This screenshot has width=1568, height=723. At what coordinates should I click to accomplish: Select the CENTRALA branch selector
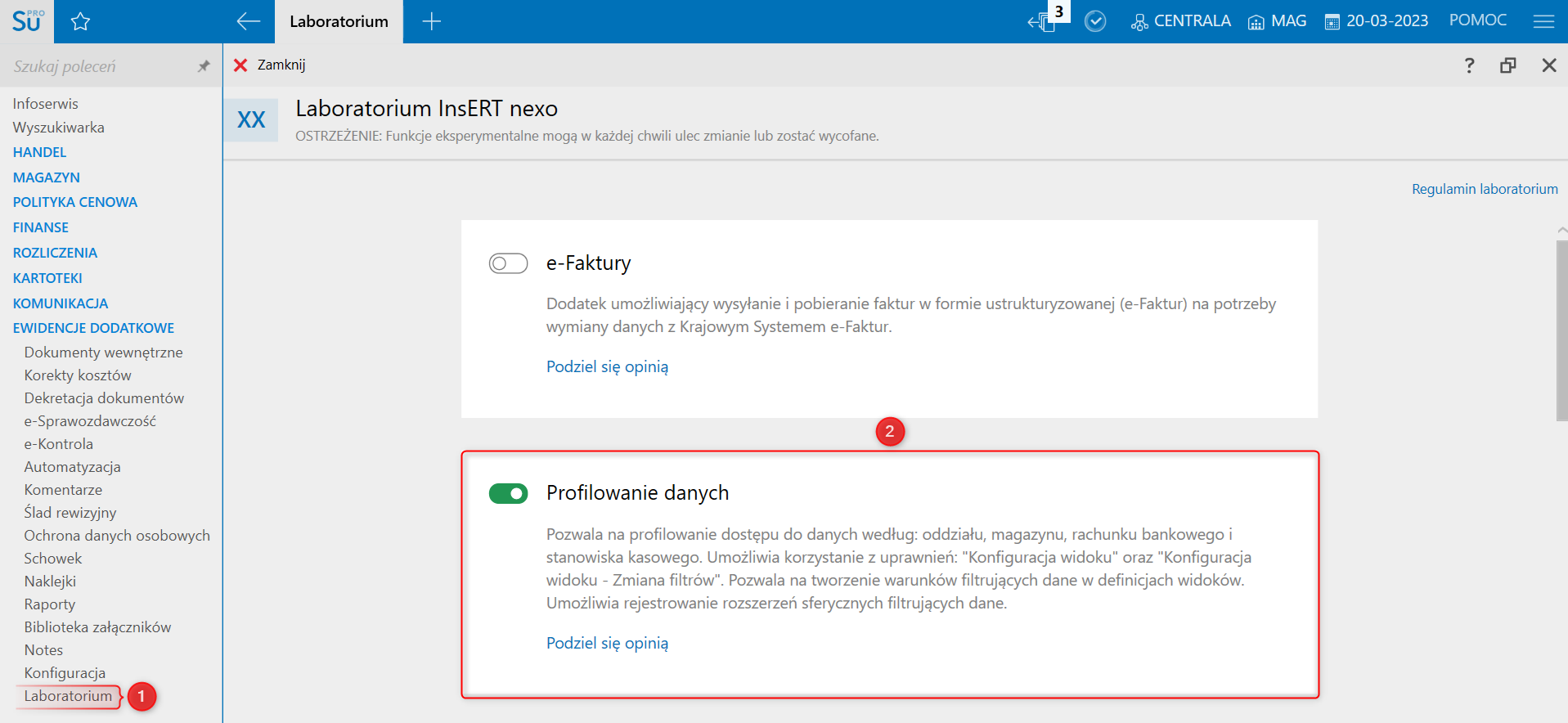tap(1180, 21)
